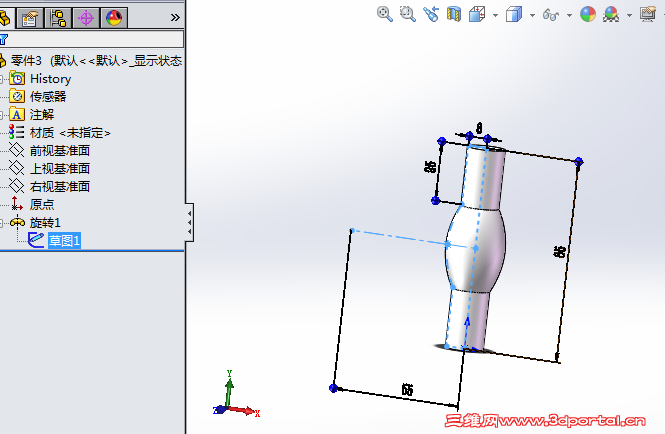Click the View Orientation icon
This screenshot has height=434, width=665.
(x=477, y=14)
